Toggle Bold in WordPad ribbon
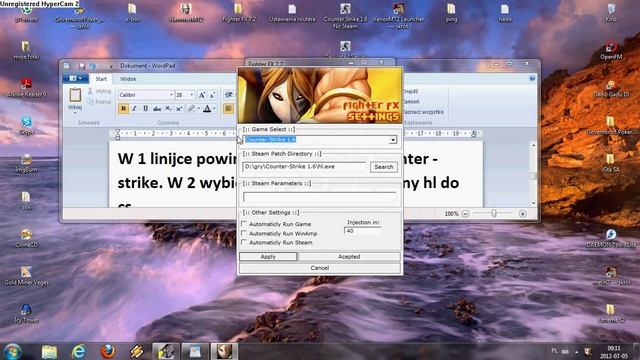 pos(123,109)
